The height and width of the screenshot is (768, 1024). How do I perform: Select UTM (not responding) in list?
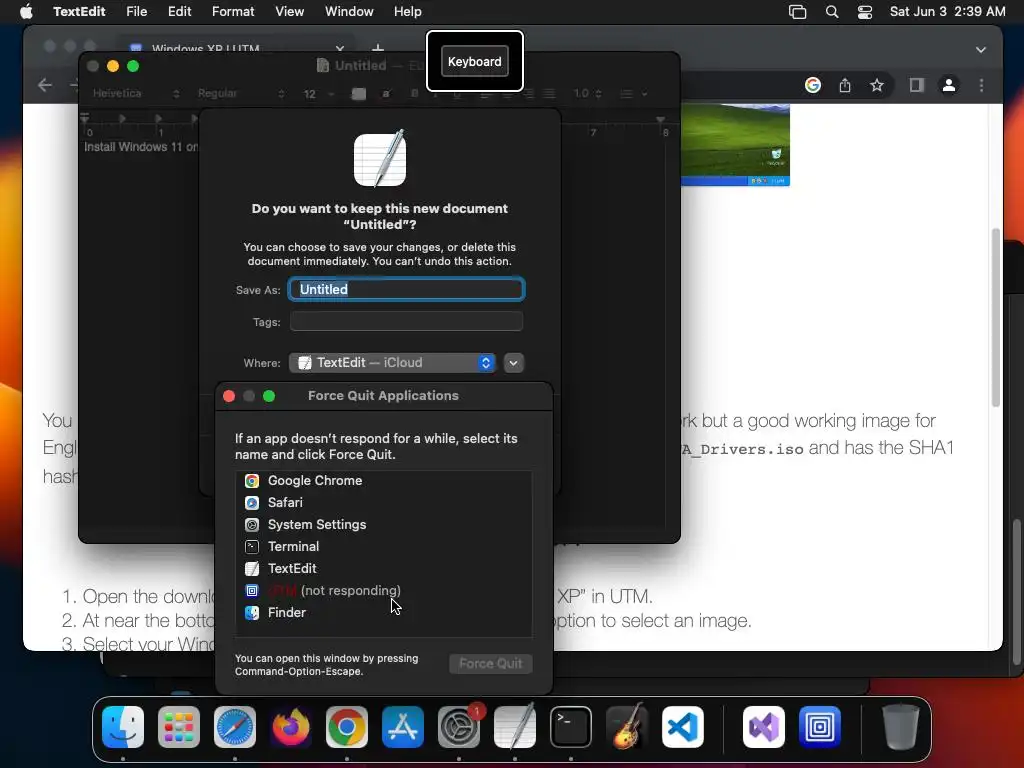coord(383,590)
